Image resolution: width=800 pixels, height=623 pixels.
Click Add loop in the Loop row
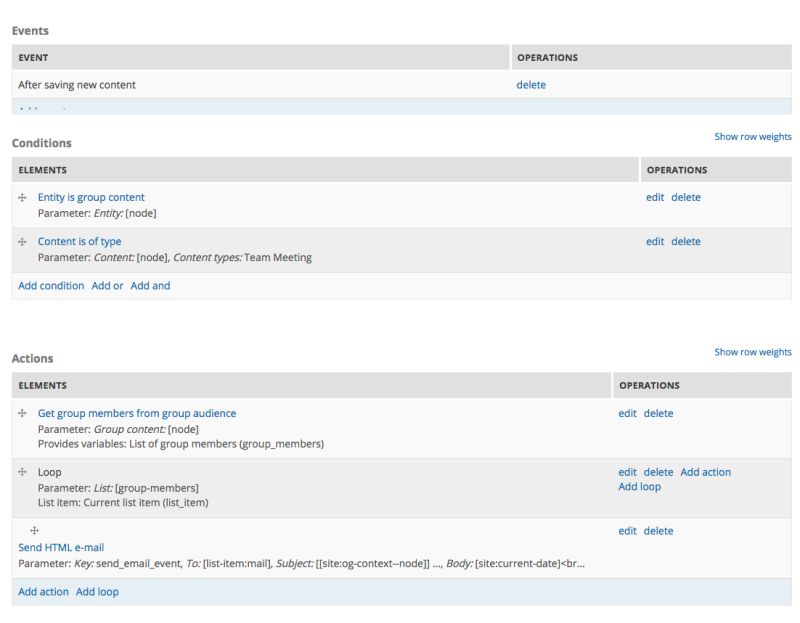click(x=640, y=487)
